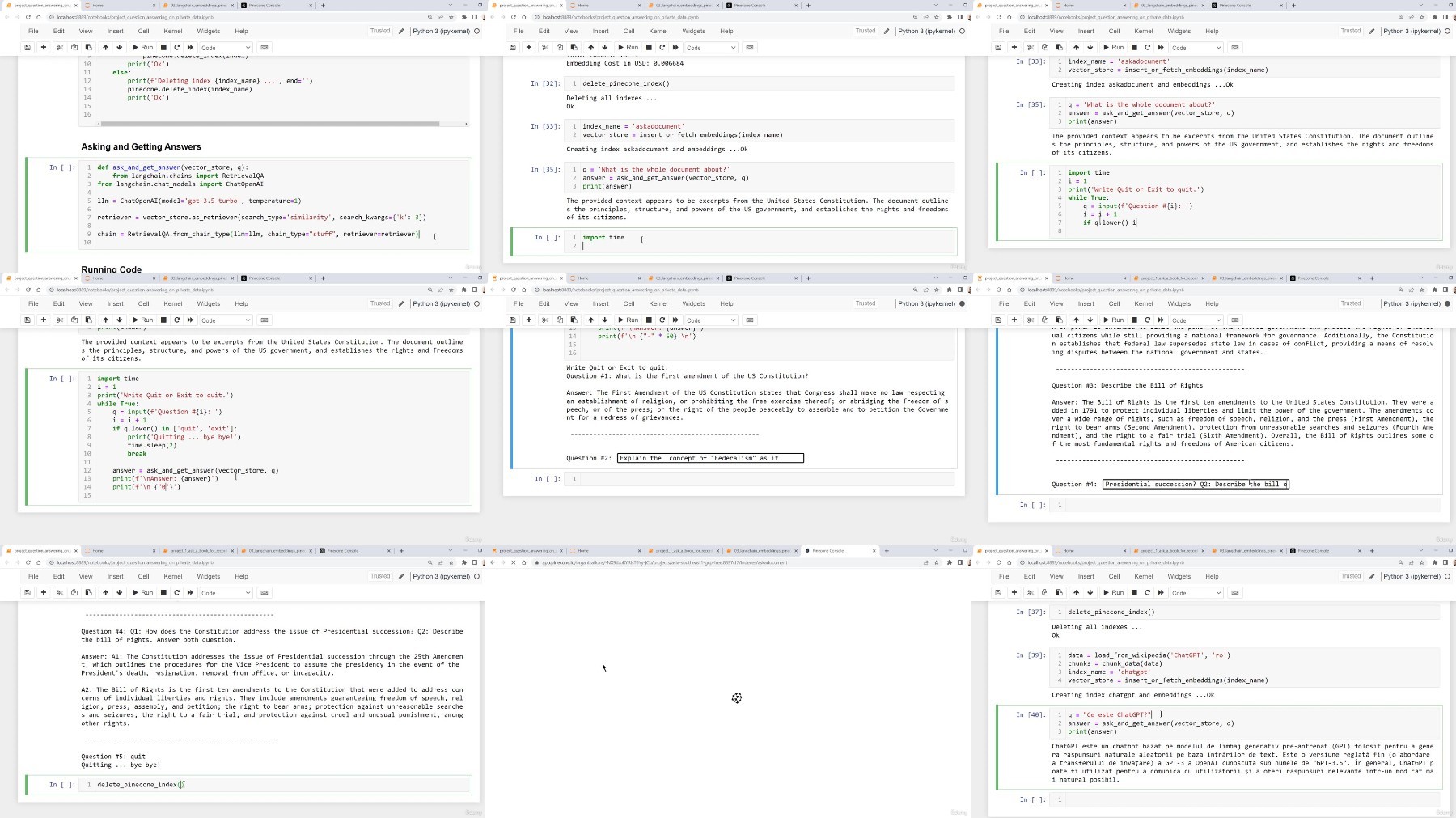
Task: Paste cell below in 'Embedding Cost' window
Action: coord(574,47)
